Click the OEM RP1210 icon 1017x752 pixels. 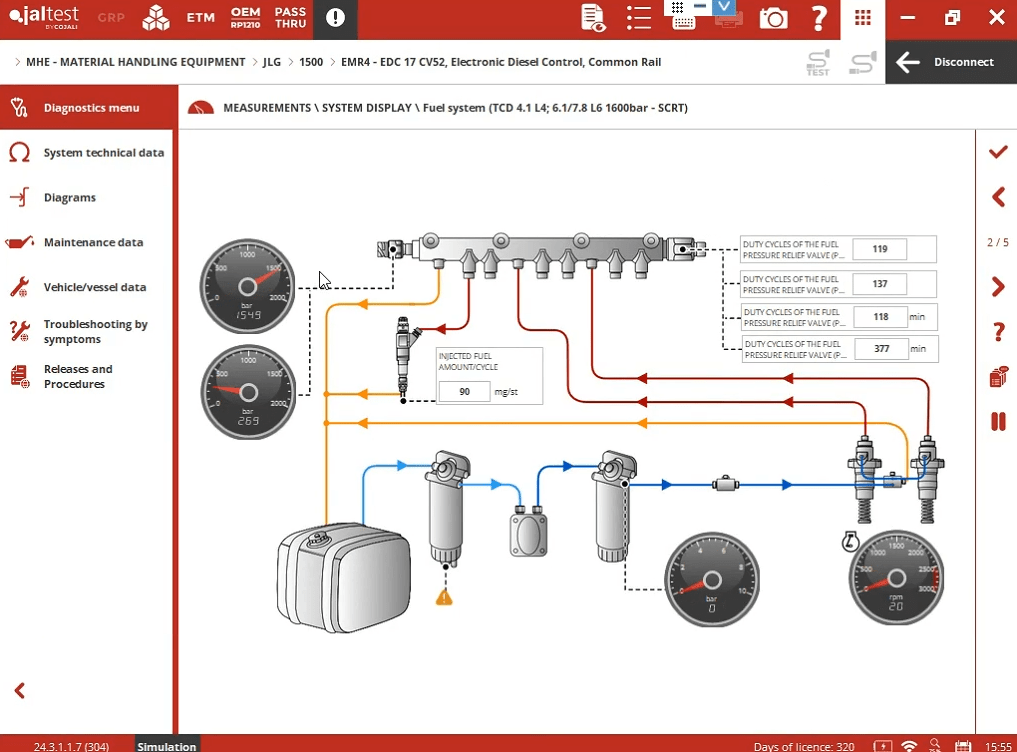245,18
